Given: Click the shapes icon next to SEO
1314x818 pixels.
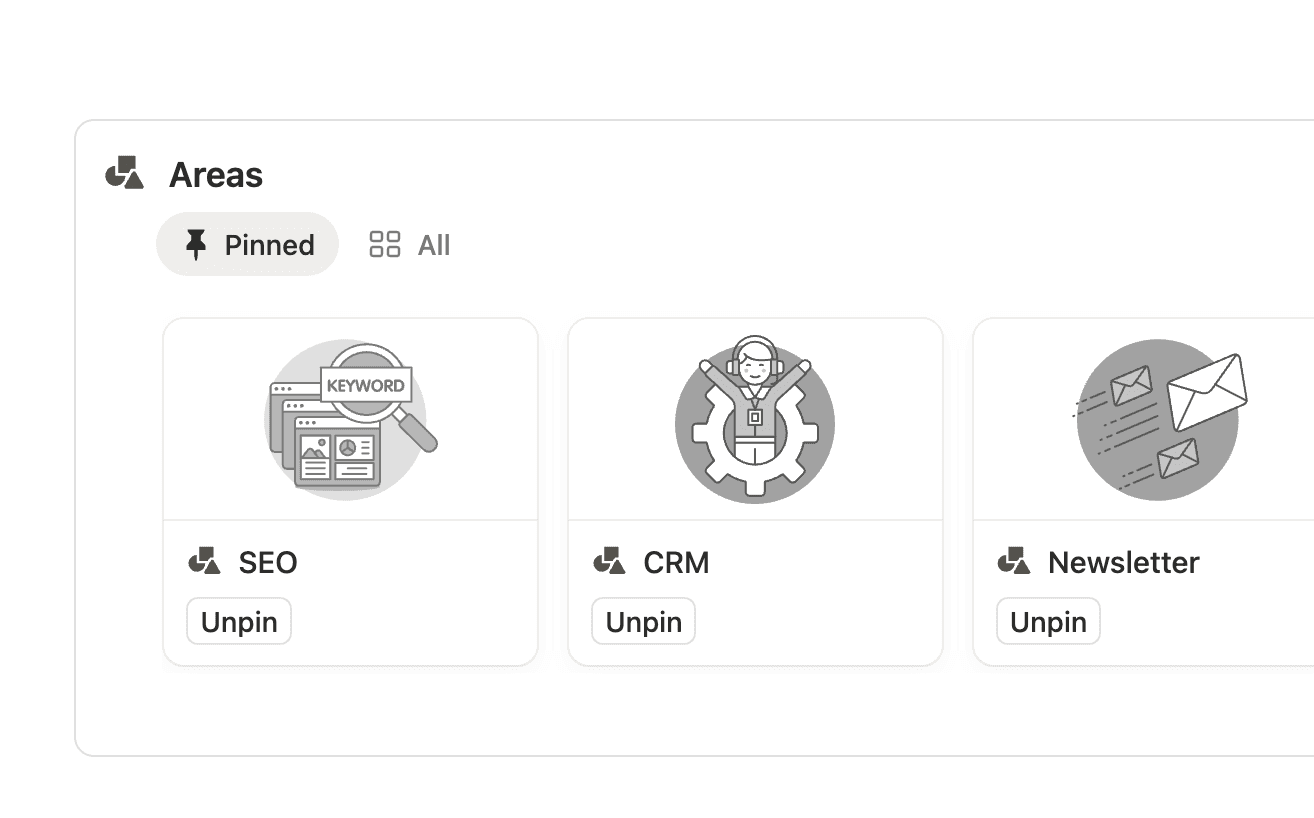Looking at the screenshot, I should (205, 562).
